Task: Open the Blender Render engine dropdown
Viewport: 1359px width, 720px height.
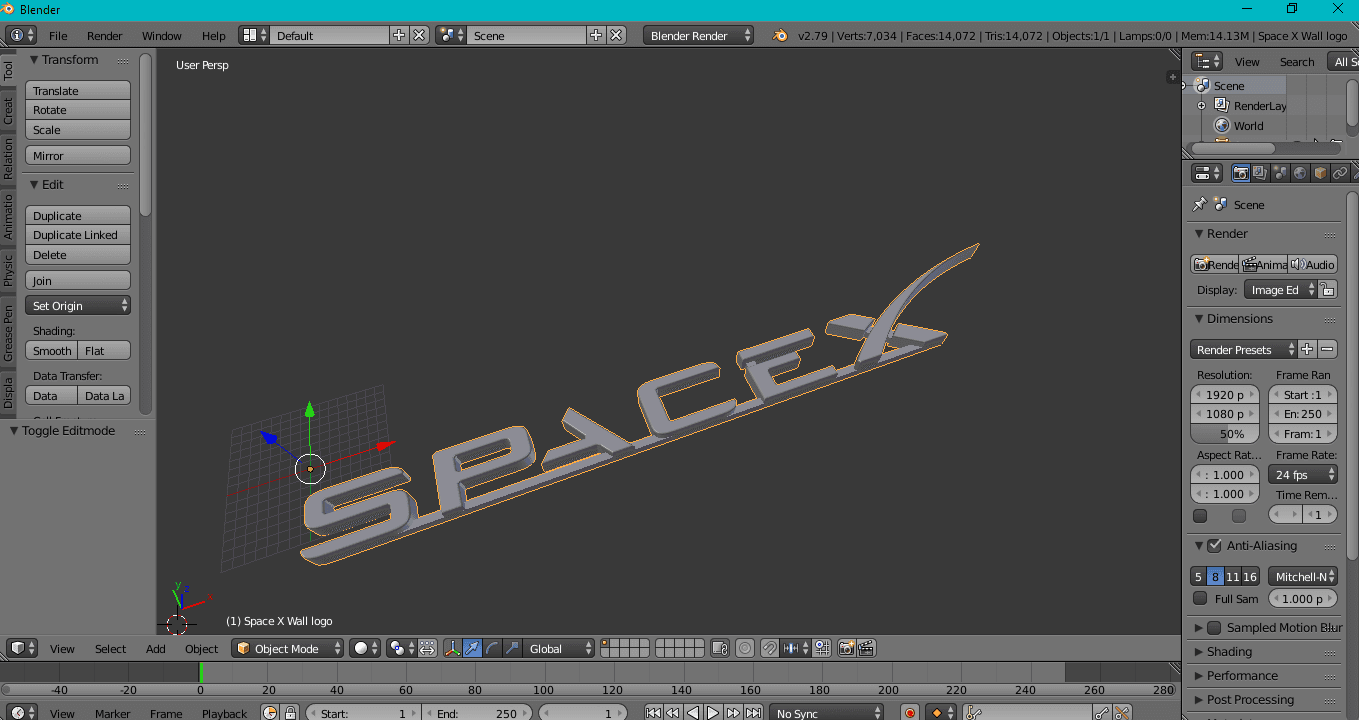Action: pyautogui.click(x=699, y=35)
